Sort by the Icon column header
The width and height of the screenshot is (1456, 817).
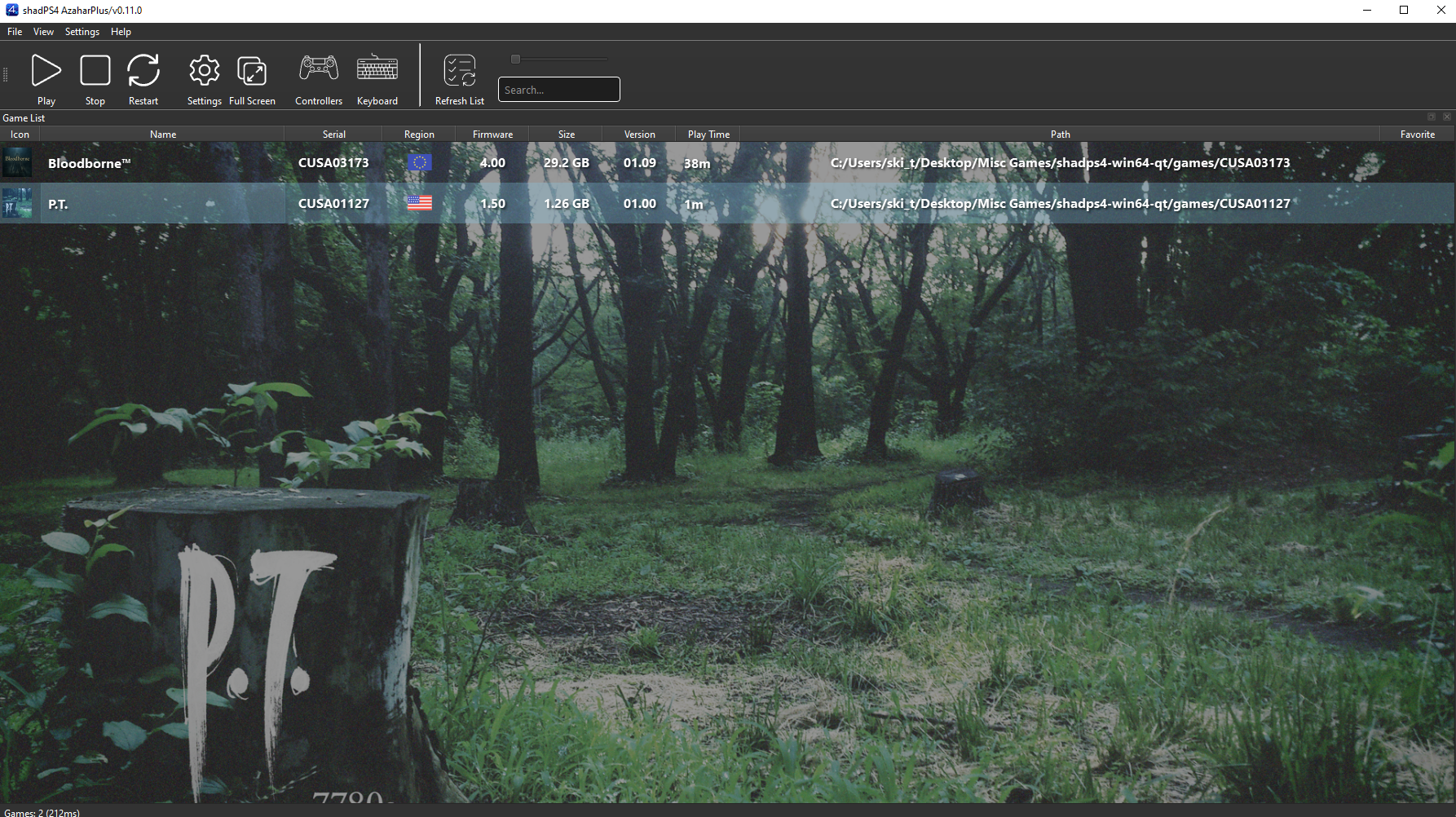(20, 135)
